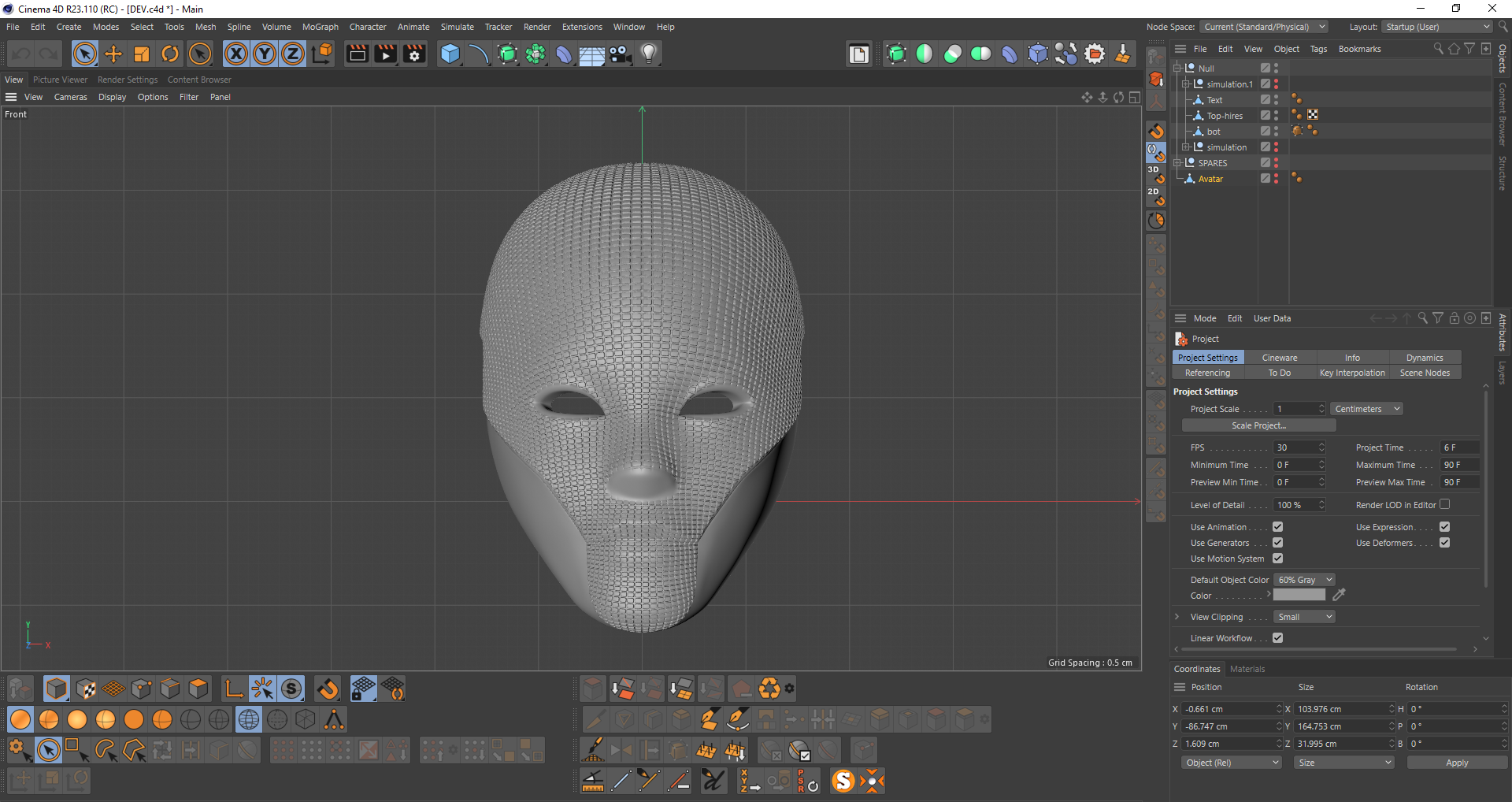Open the Dynamics tab in Project
1512x802 pixels.
(x=1425, y=358)
